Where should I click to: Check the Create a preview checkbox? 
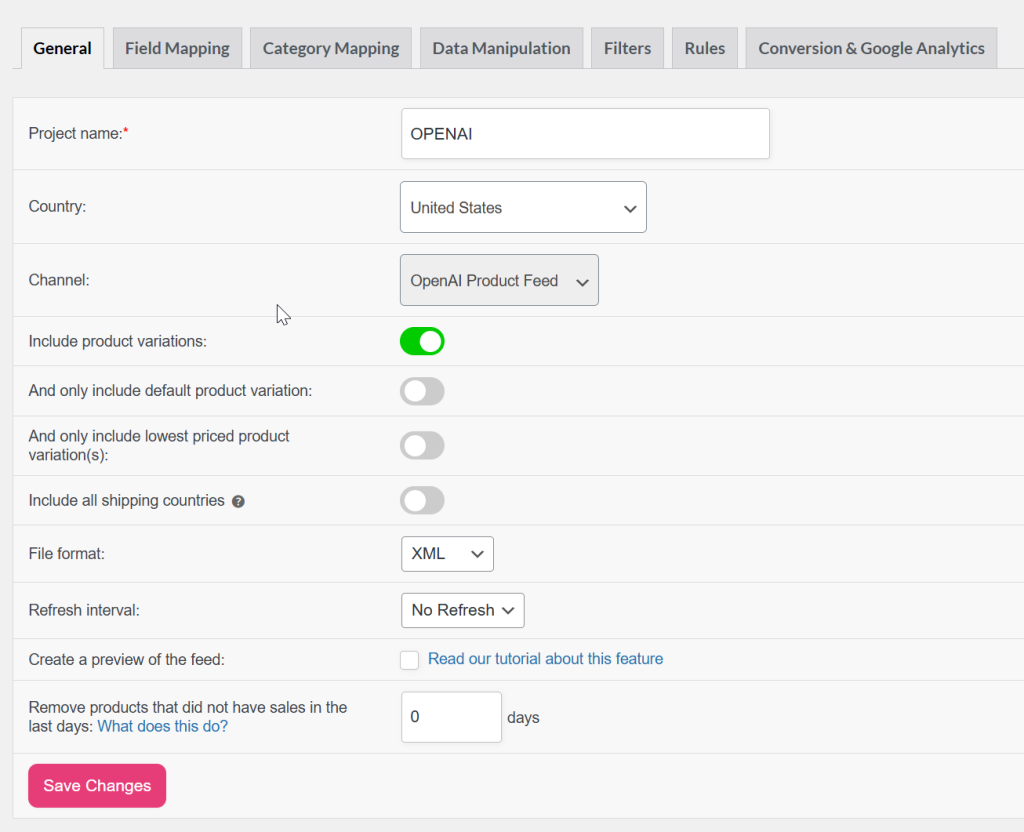click(409, 660)
